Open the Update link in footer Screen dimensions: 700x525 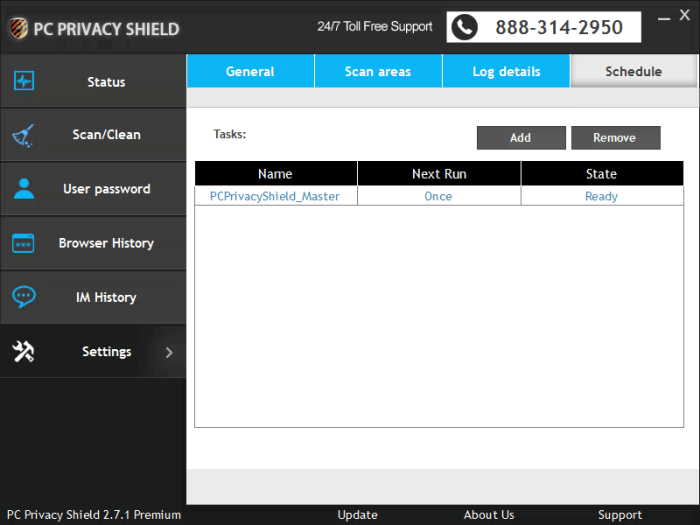point(358,515)
